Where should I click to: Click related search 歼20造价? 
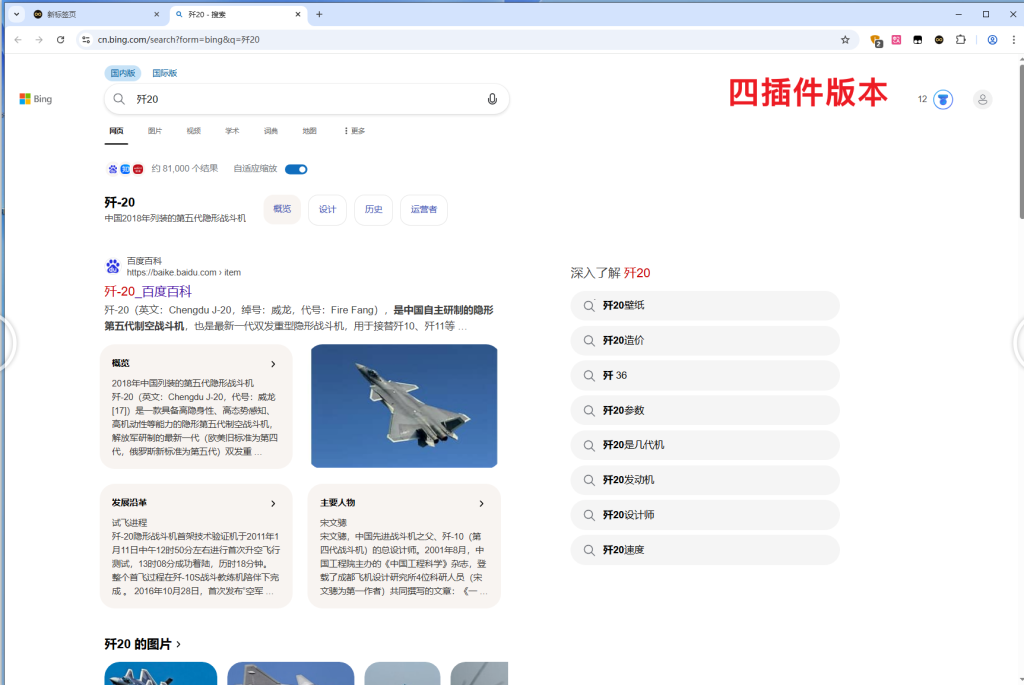705,340
